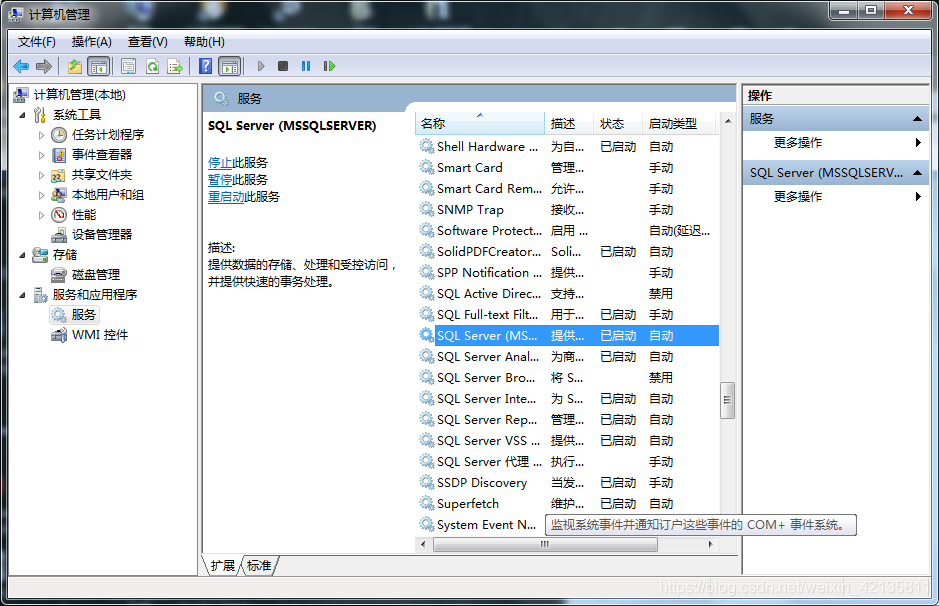Collapse the SQL Server (MSSQLSERV...) actions section
The height and width of the screenshot is (606, 939).
[917, 172]
